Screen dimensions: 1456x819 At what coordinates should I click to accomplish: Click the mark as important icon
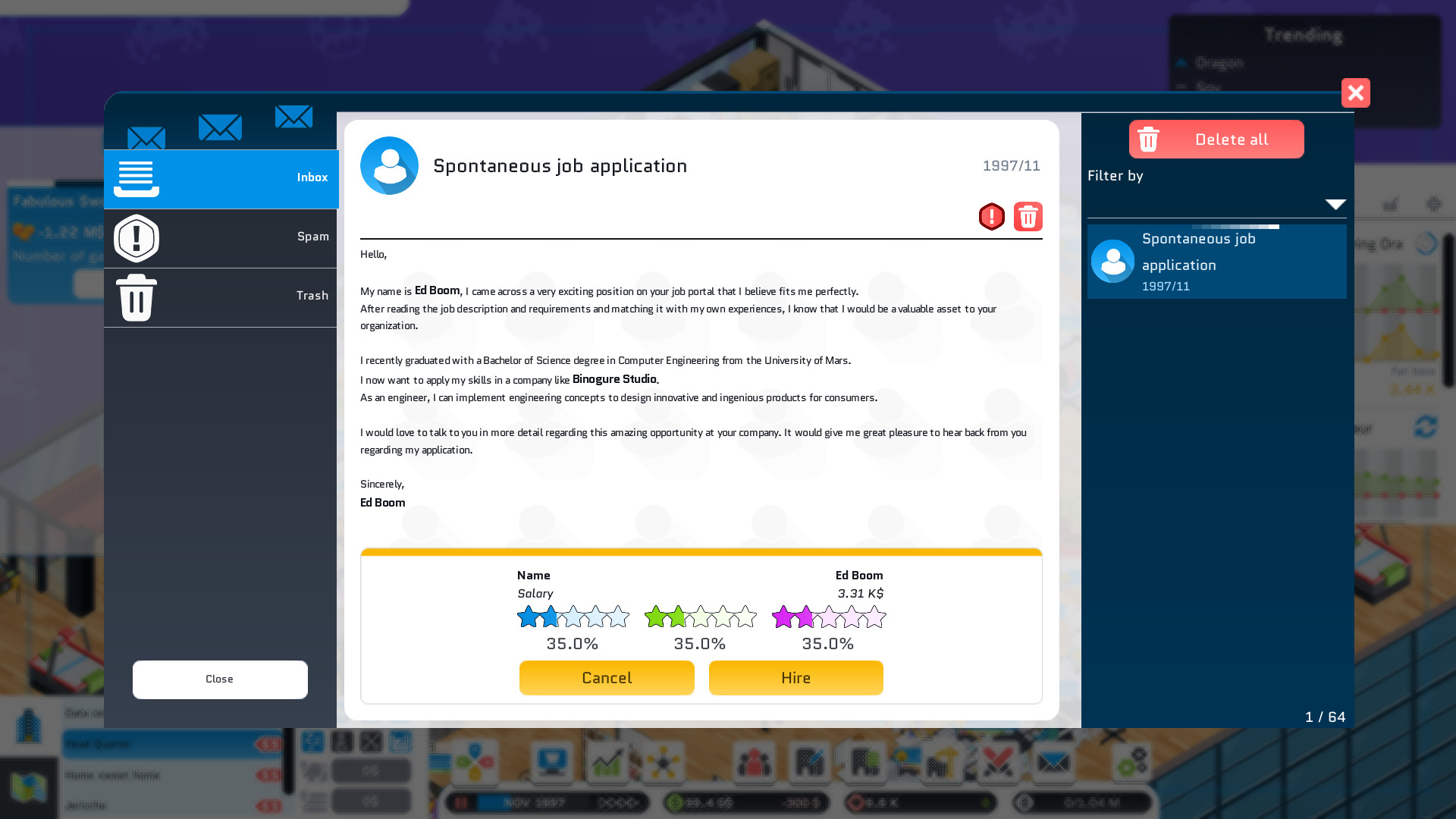click(991, 217)
